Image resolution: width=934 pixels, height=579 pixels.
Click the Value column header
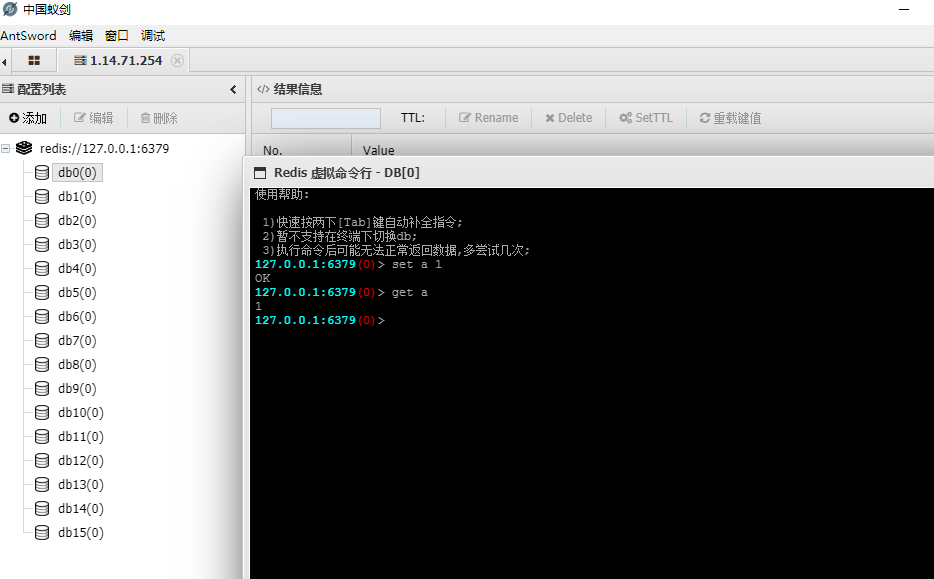tap(378, 151)
